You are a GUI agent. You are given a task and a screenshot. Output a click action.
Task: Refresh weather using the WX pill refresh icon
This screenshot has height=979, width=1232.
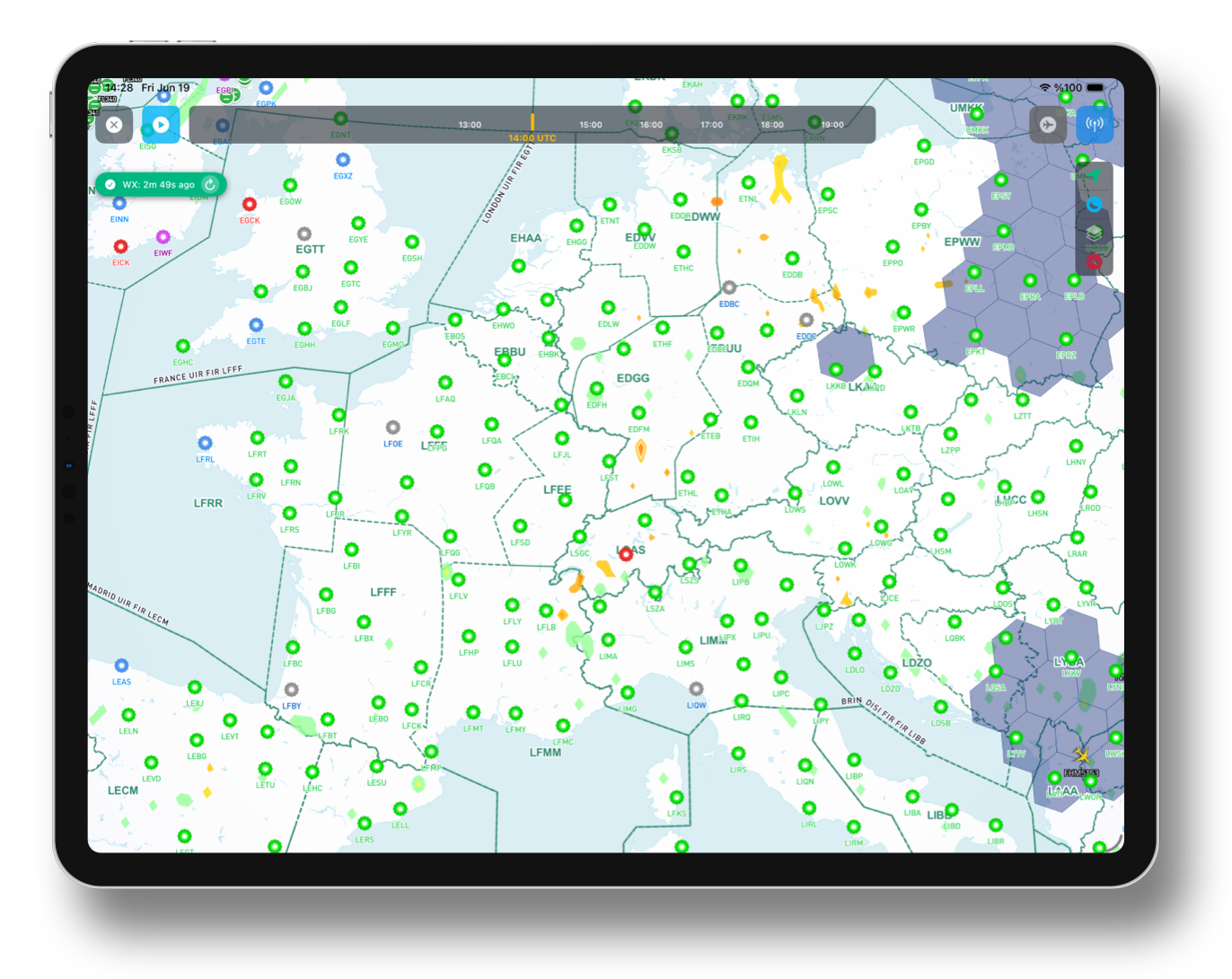[210, 184]
